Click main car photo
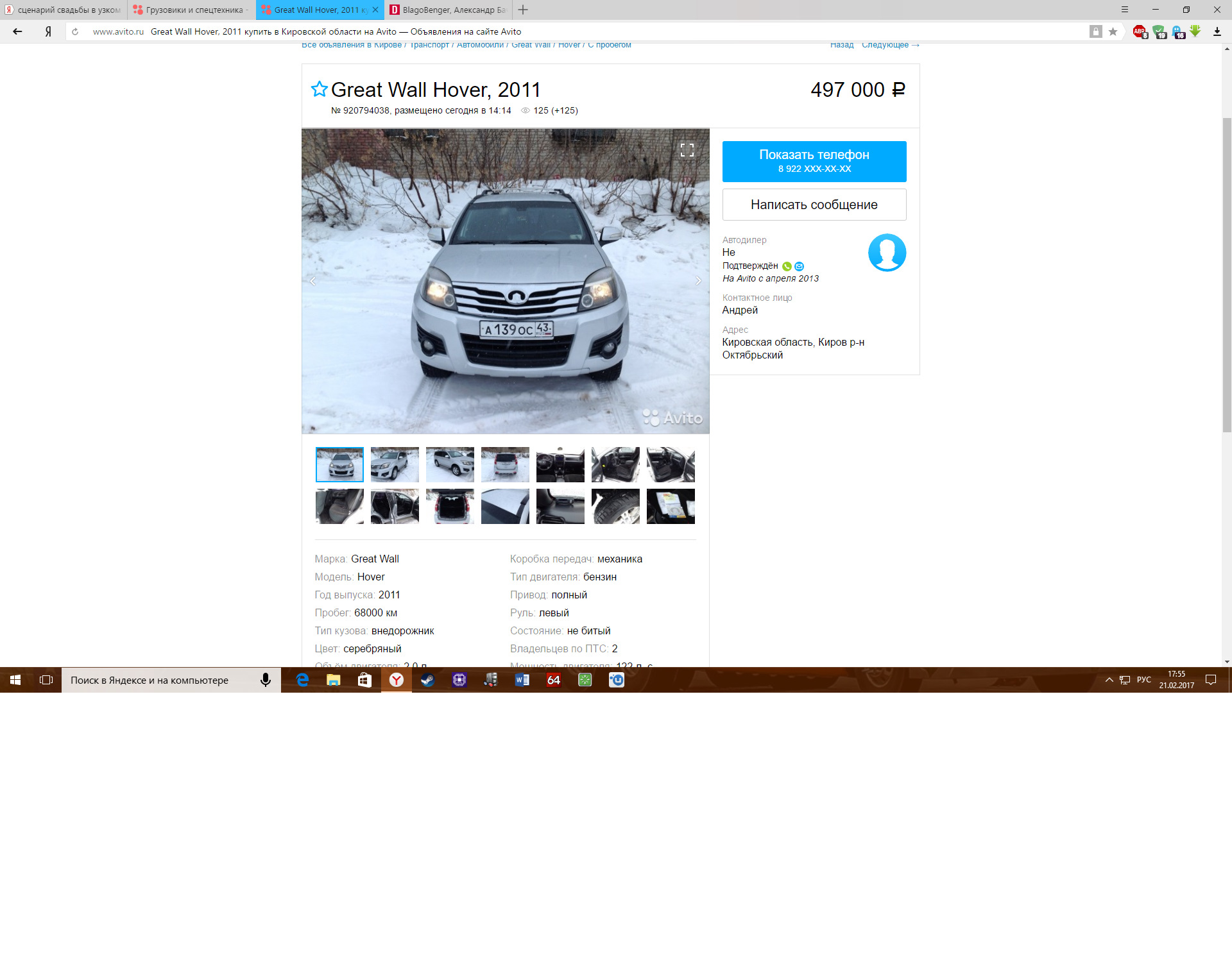 pyautogui.click(x=506, y=281)
